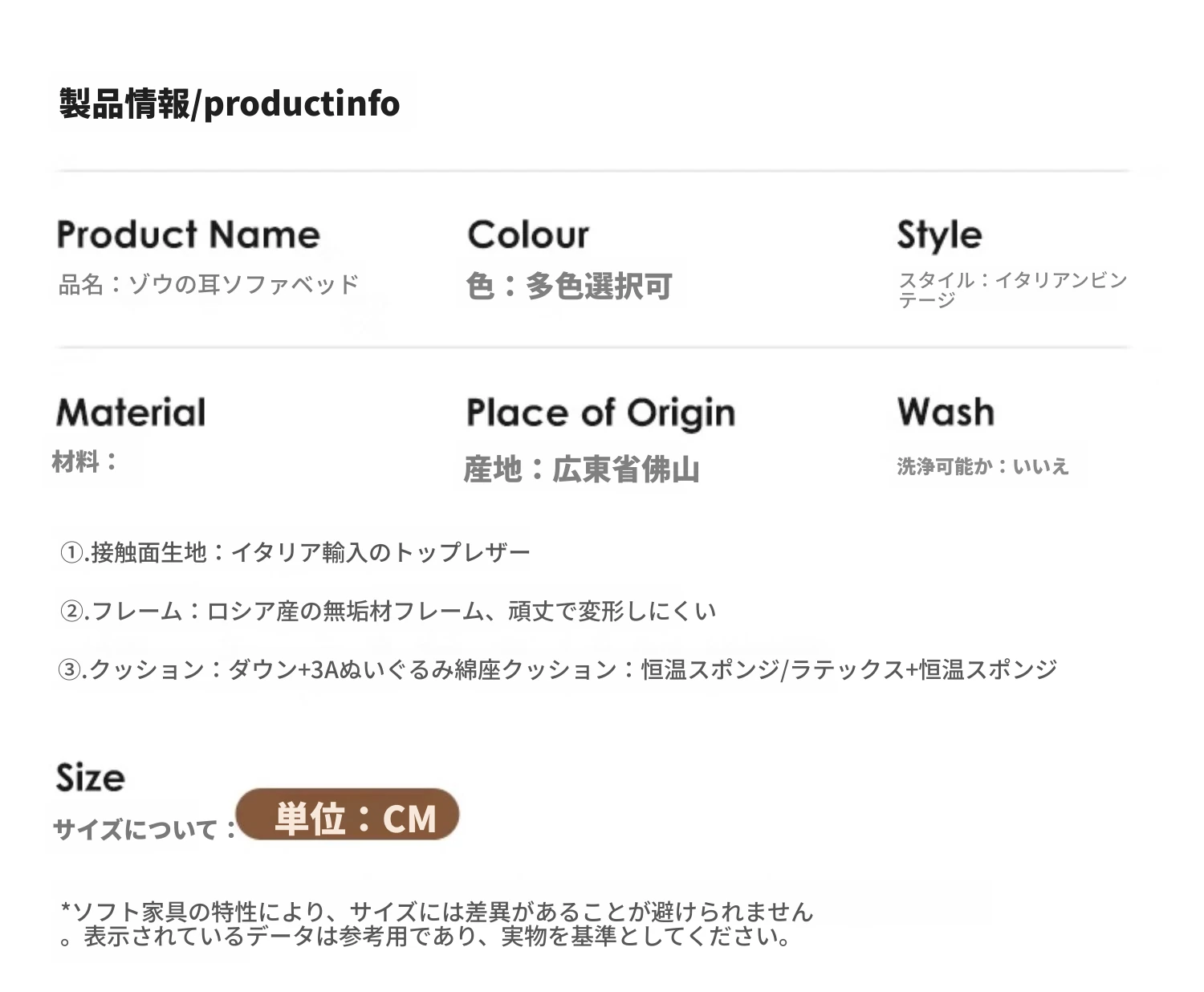Screen dimensions: 1204x992
Task: Select the Material heading
Action: pos(131,413)
